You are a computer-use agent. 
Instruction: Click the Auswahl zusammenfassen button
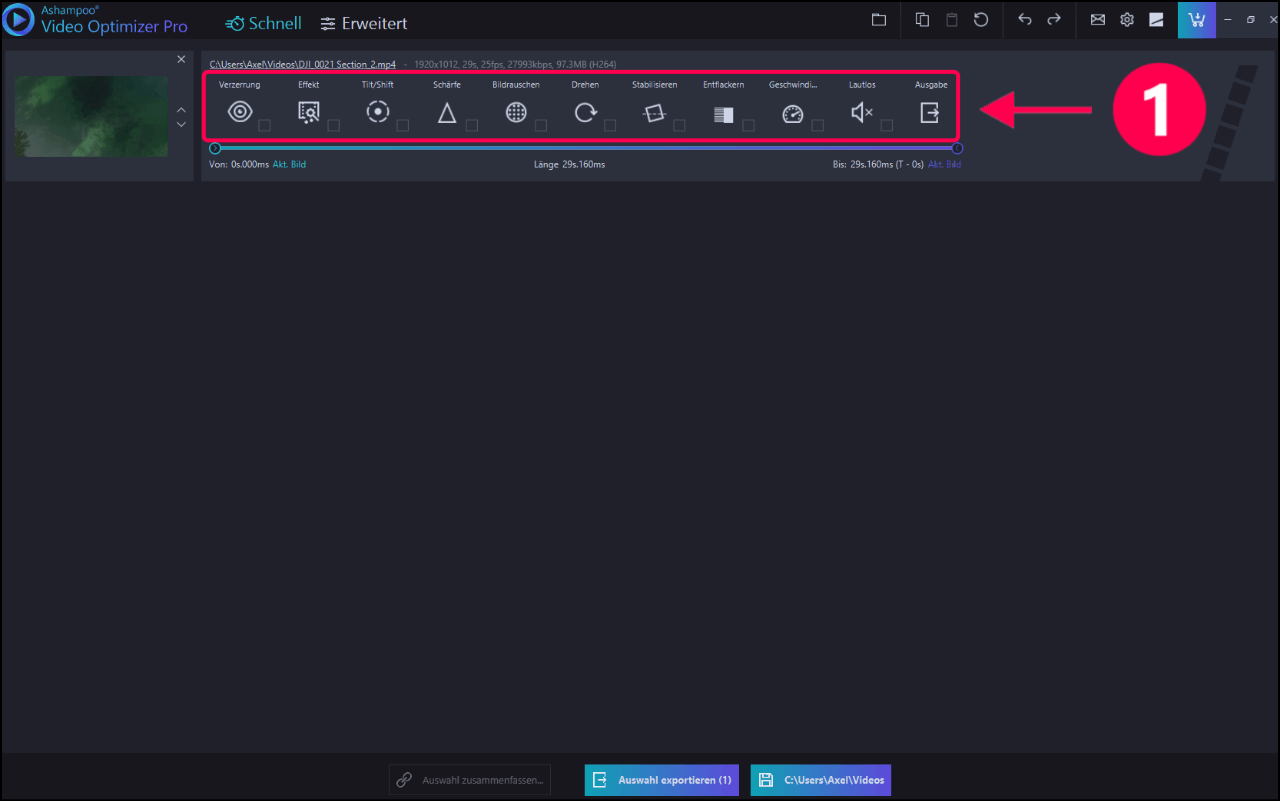pos(470,780)
